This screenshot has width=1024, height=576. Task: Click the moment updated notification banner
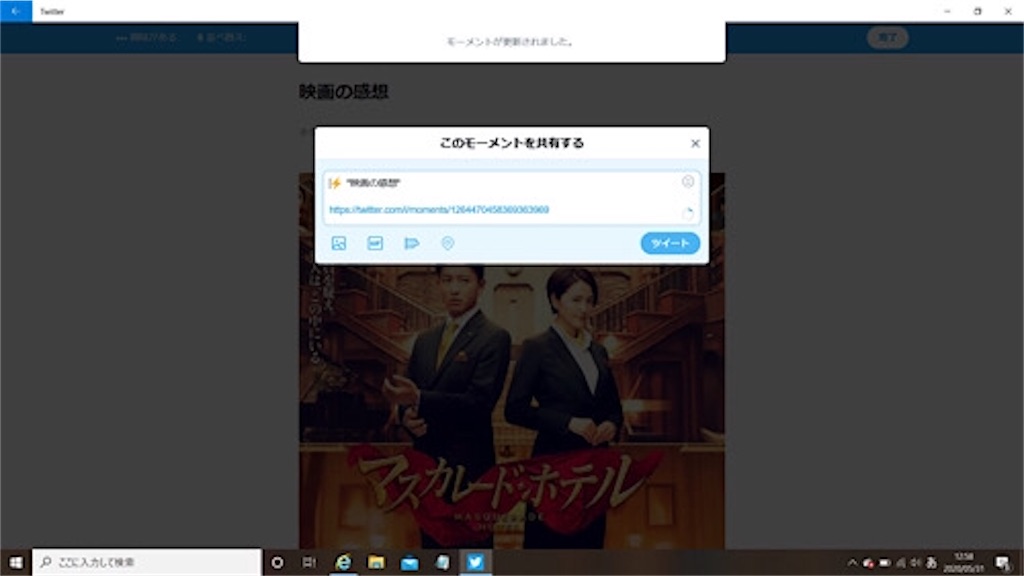(511, 42)
